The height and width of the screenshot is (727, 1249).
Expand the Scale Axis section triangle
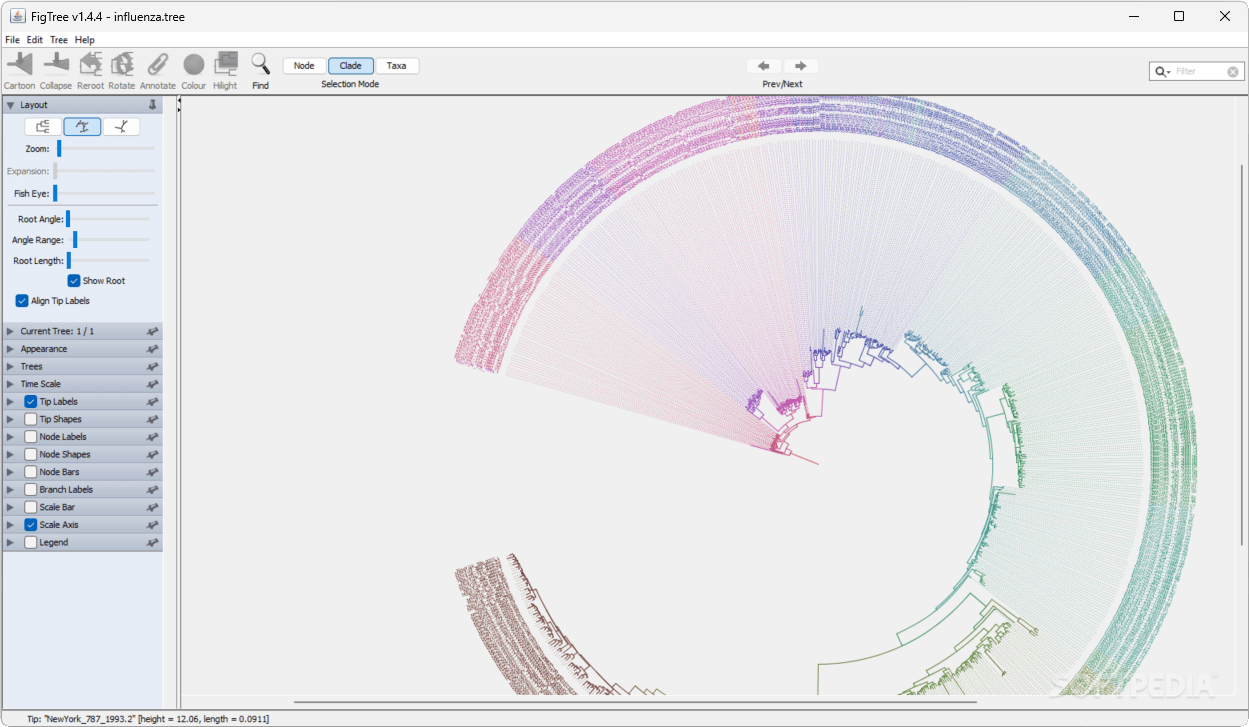(11, 524)
